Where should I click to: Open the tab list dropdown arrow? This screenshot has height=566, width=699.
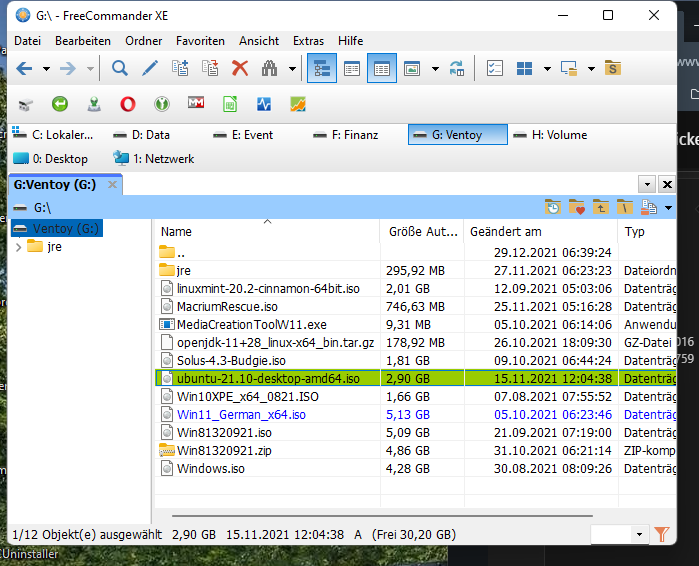647,184
